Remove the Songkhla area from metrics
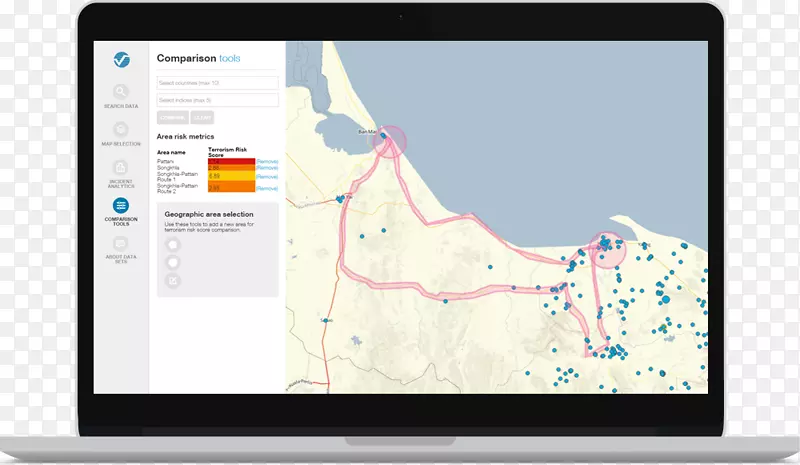Screen dimensions: 800x465 pos(267,168)
